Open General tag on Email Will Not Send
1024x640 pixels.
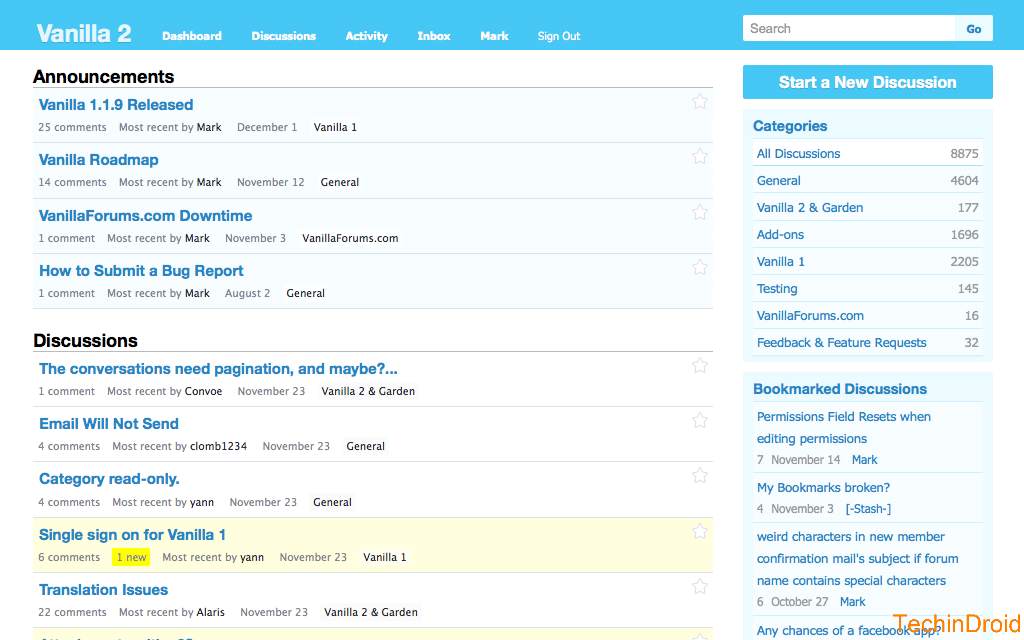point(365,446)
